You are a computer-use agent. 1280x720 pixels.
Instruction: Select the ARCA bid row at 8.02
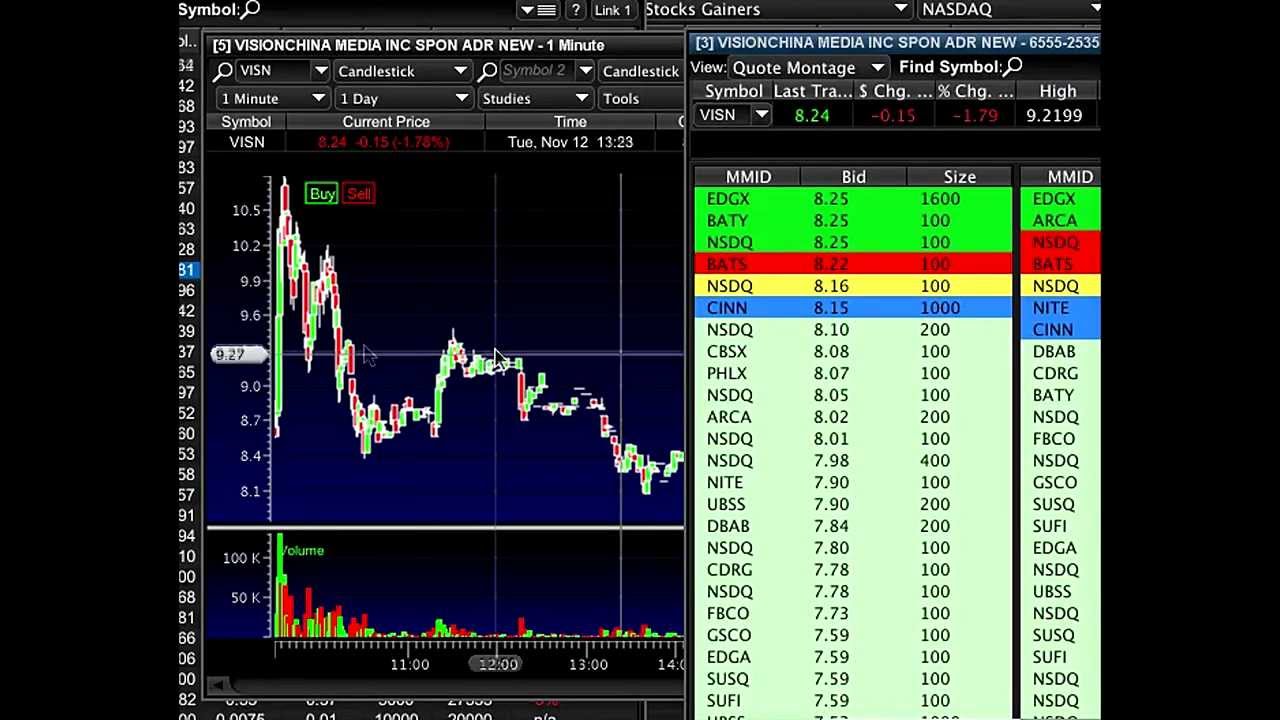pos(853,417)
